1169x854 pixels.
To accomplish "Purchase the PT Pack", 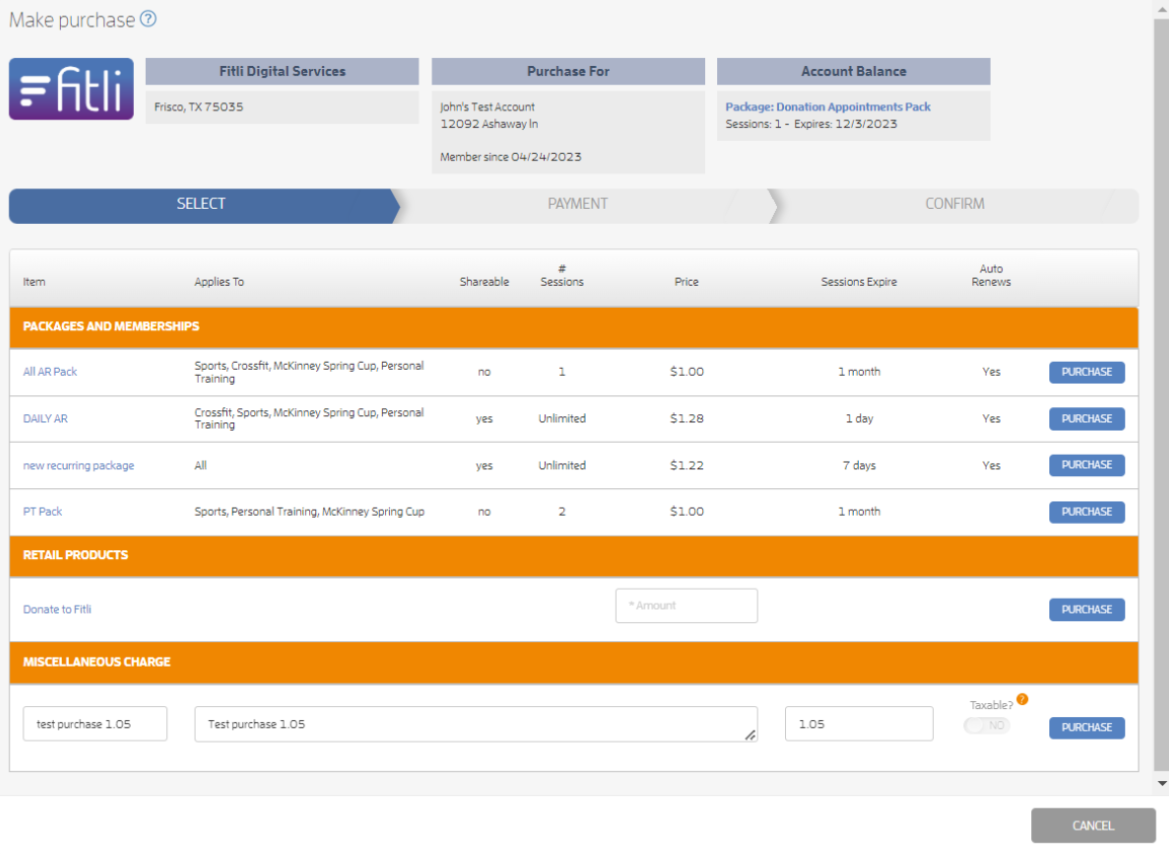I will [1086, 512].
